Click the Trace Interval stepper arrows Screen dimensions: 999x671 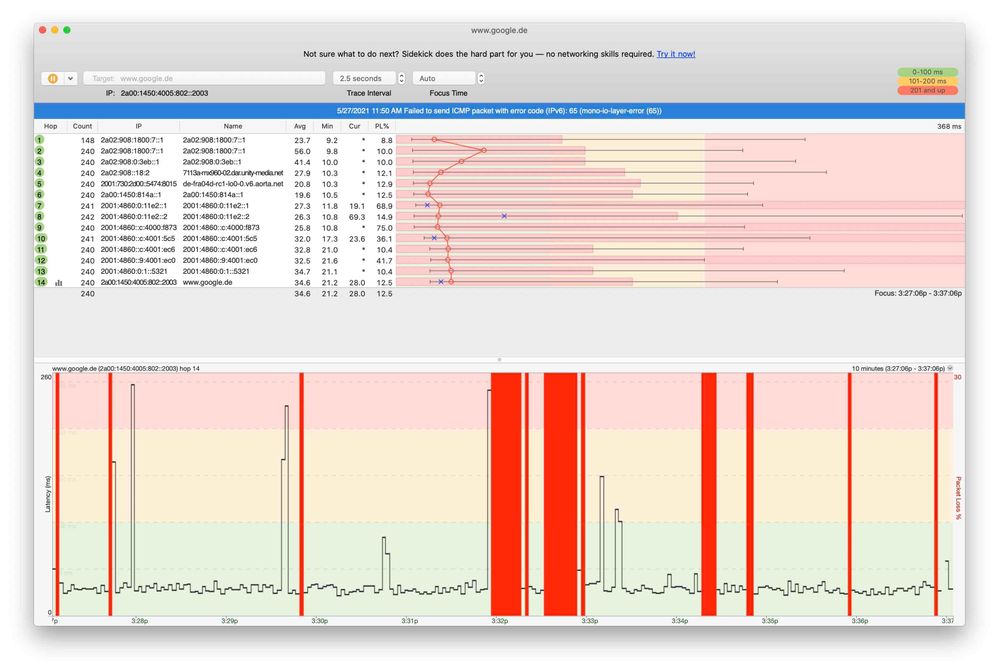(x=401, y=78)
